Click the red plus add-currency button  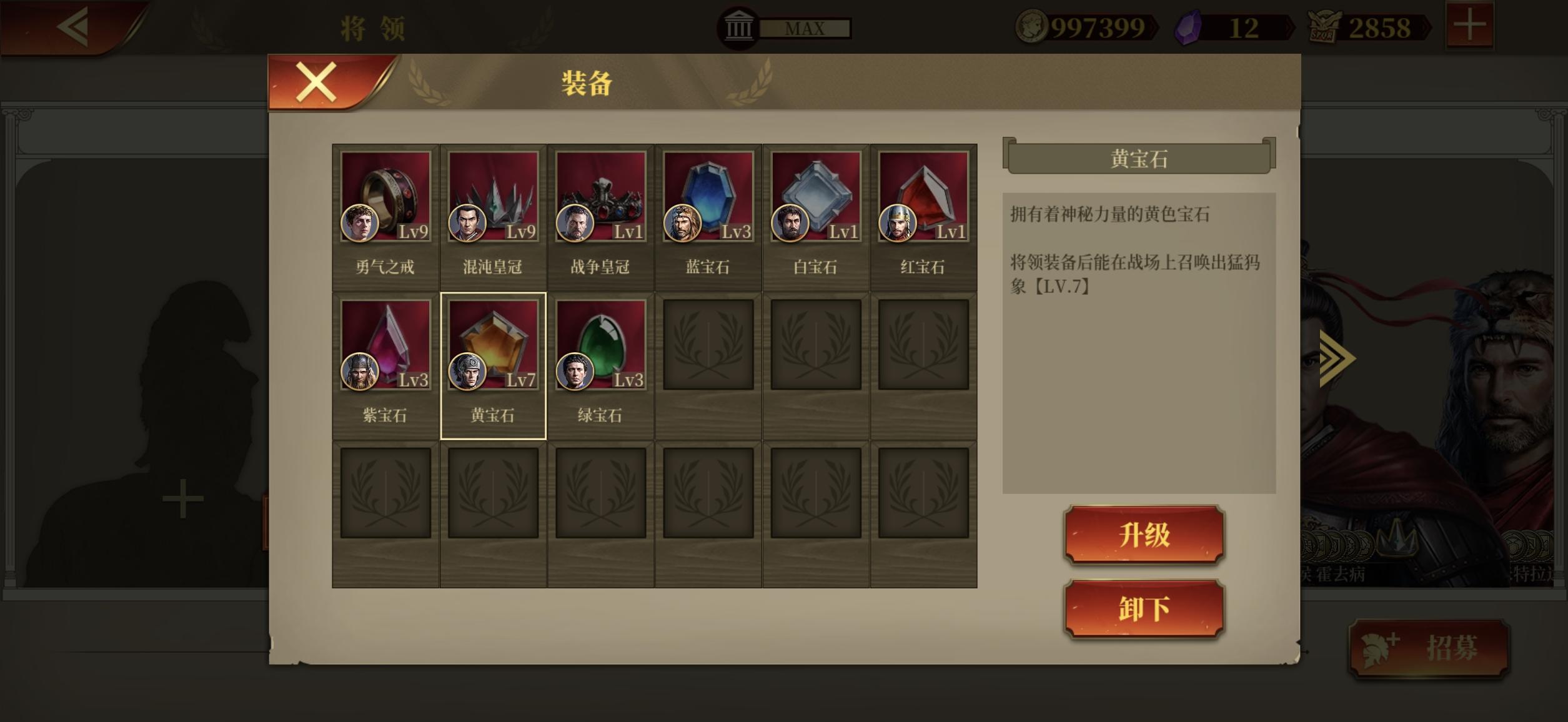(x=1469, y=25)
